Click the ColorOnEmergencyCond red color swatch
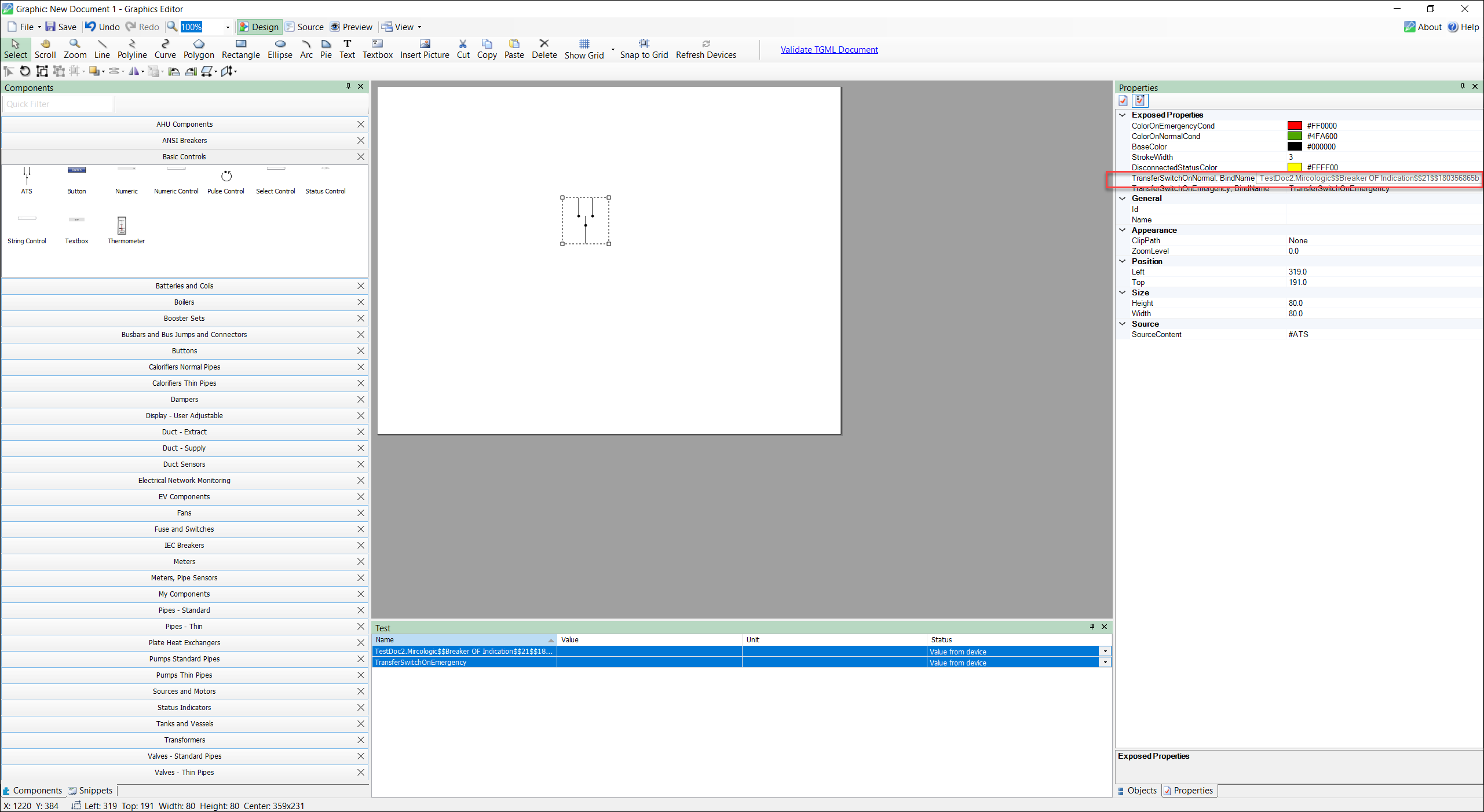 1296,126
